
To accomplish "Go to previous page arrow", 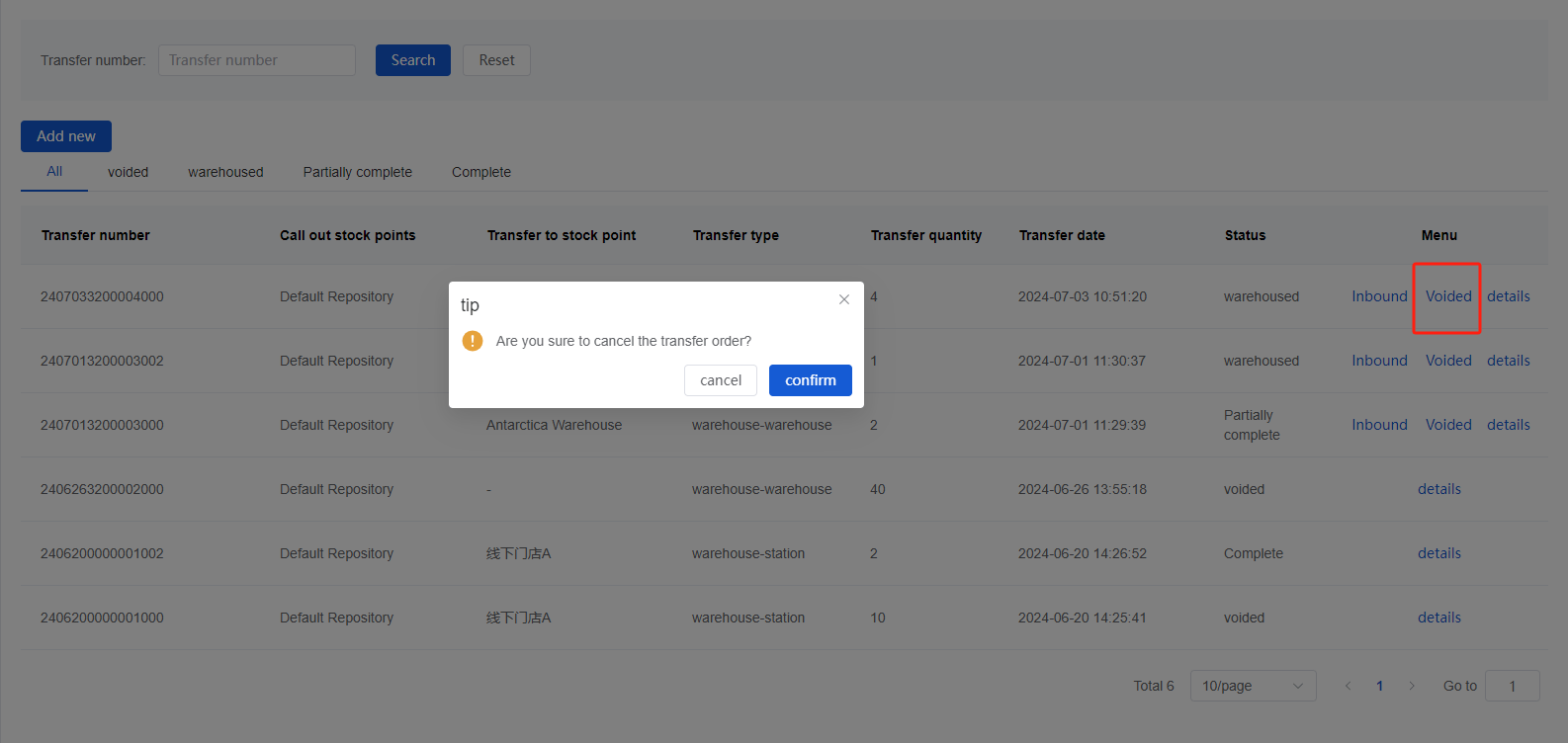I will 1348,686.
